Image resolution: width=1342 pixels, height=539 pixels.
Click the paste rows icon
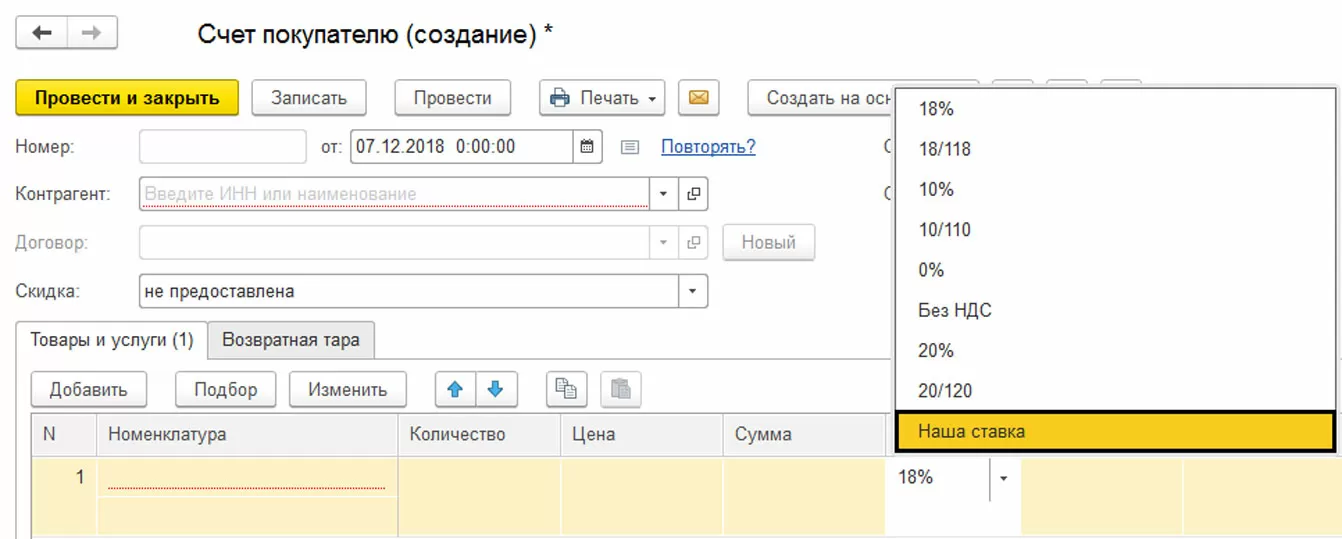620,390
